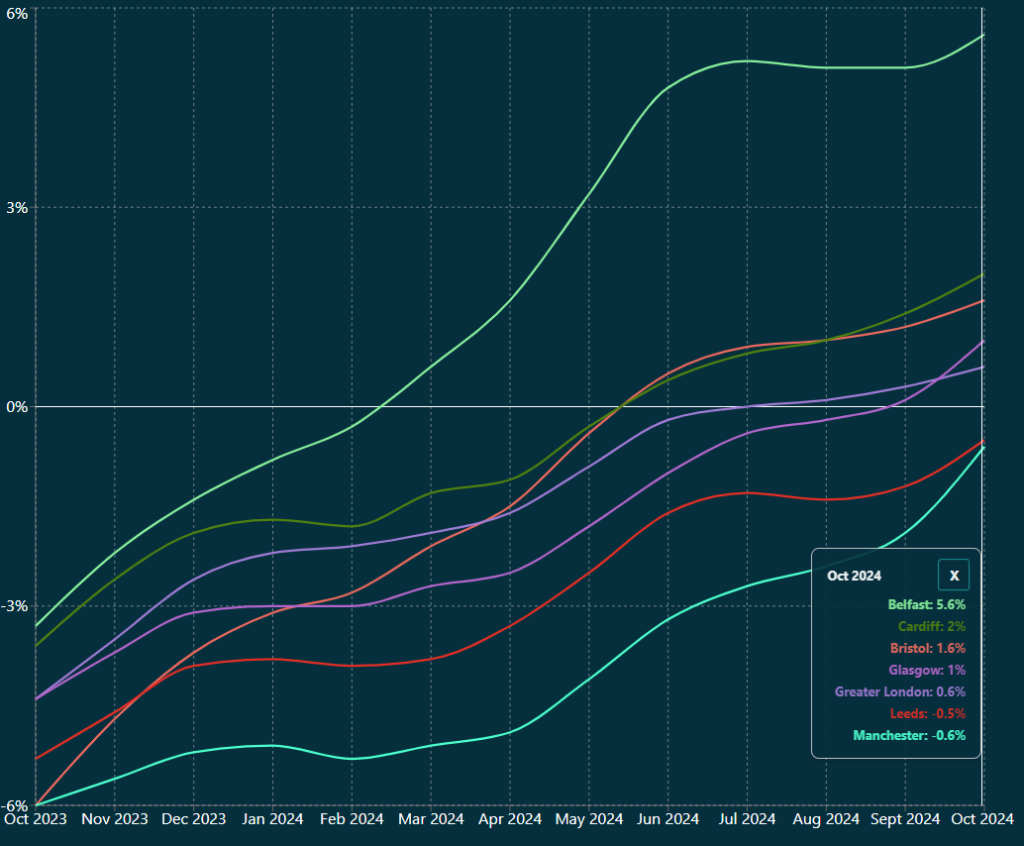The width and height of the screenshot is (1024, 846).
Task: Select the 3% y-axis label
Action: pyautogui.click(x=17, y=208)
